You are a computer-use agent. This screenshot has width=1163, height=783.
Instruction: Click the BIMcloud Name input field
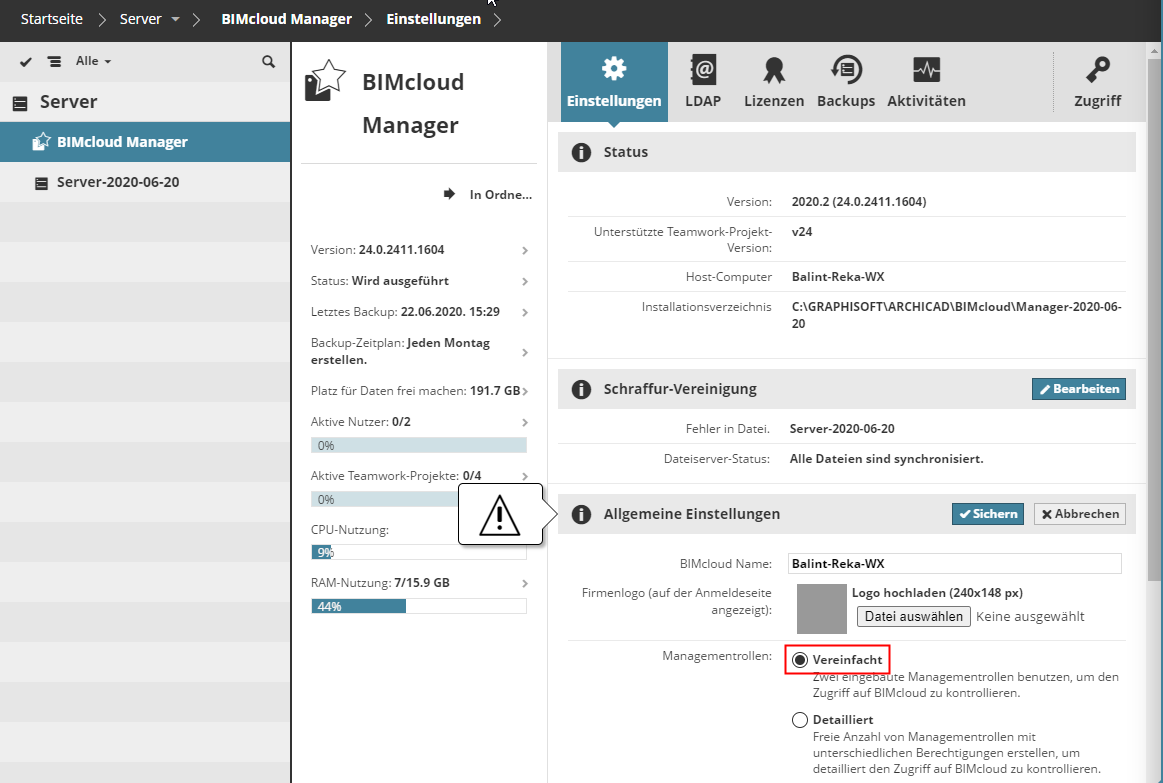click(955, 564)
